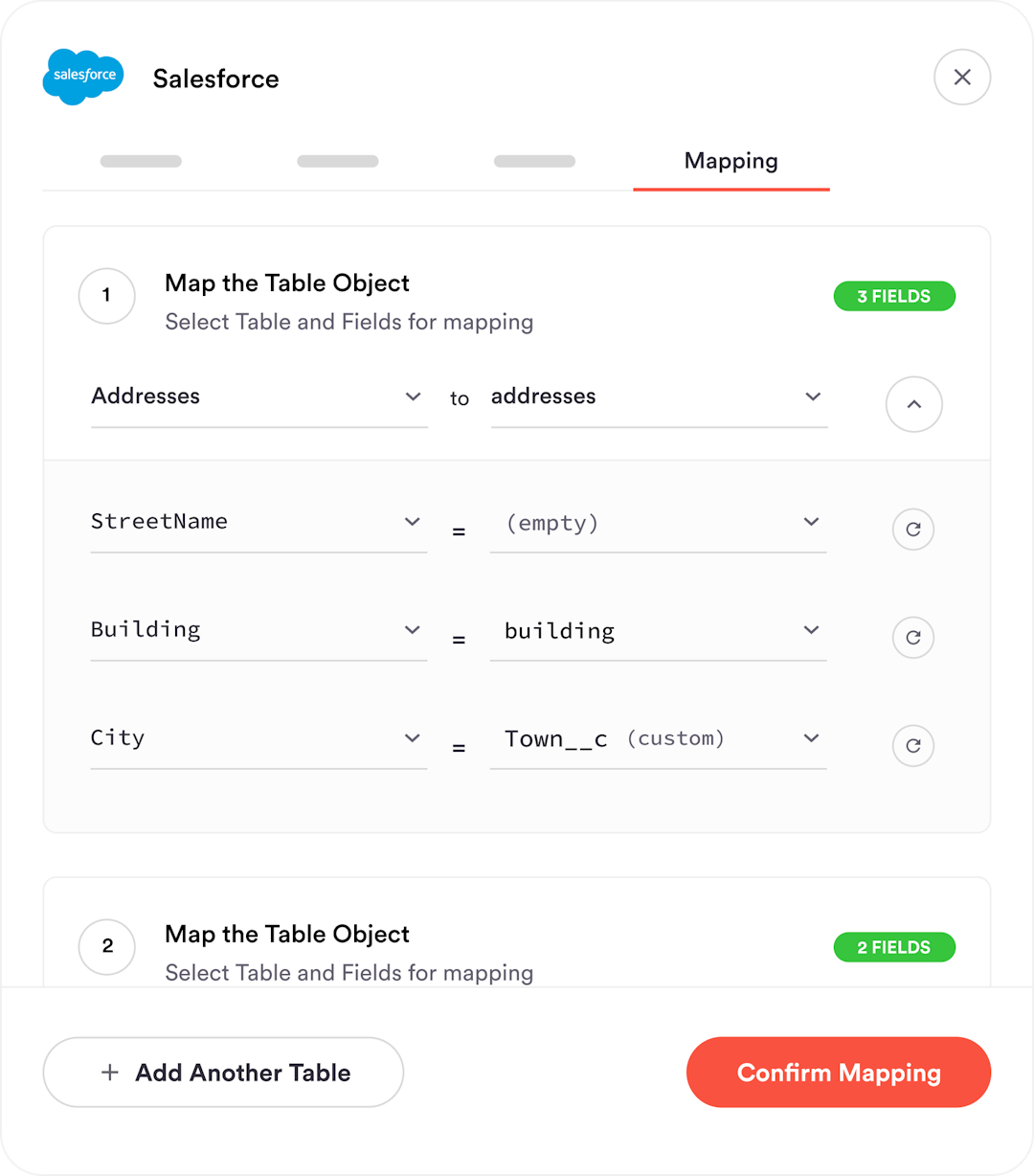Go to the first placeholder tab
1034x1176 pixels.
point(141,161)
